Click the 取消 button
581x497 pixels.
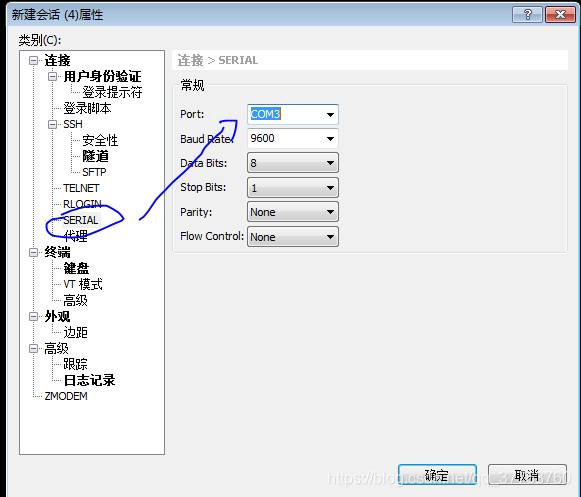point(527,475)
